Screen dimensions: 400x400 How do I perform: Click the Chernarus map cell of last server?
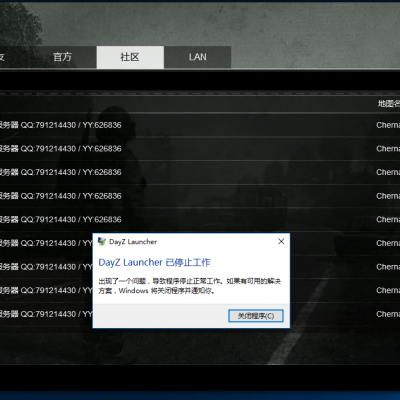[x=388, y=314]
